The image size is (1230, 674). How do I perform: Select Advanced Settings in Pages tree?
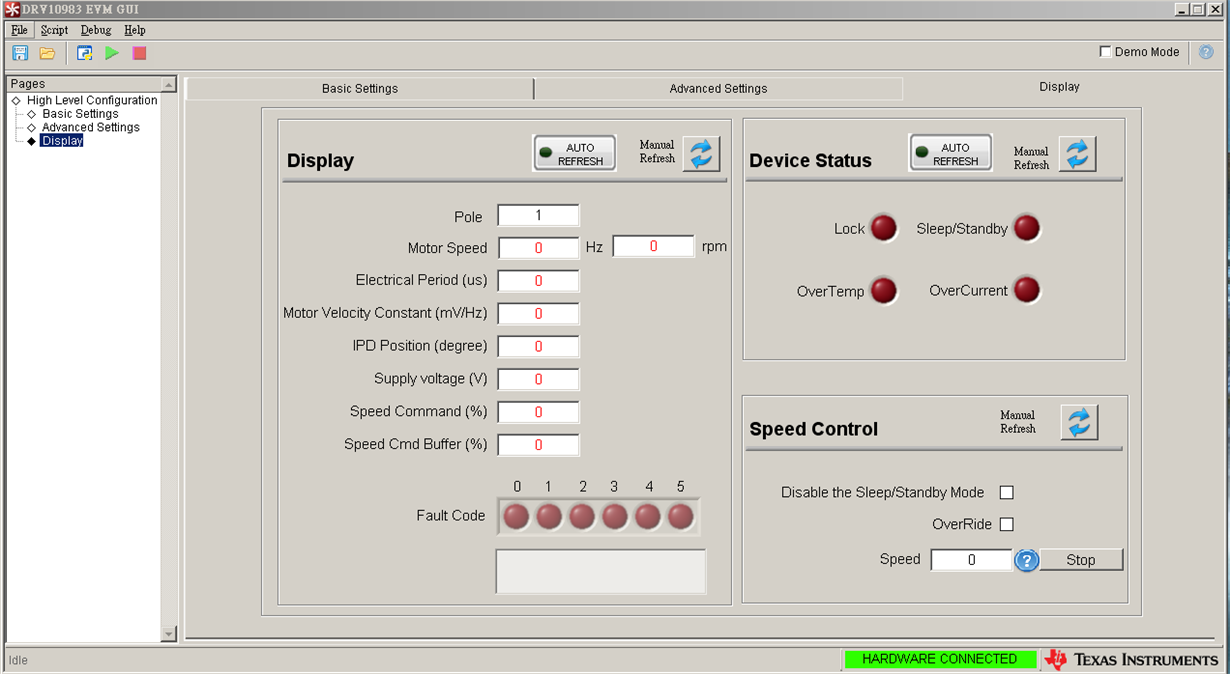(x=91, y=127)
